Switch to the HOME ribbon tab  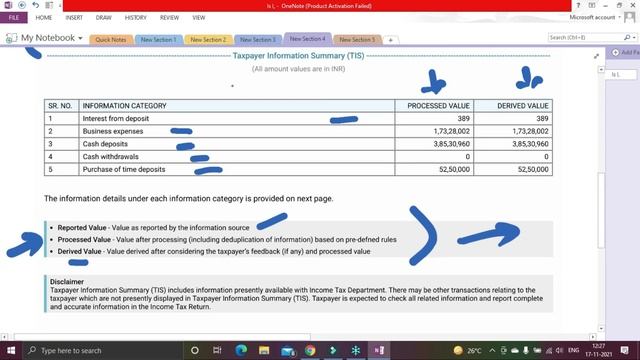pyautogui.click(x=44, y=18)
